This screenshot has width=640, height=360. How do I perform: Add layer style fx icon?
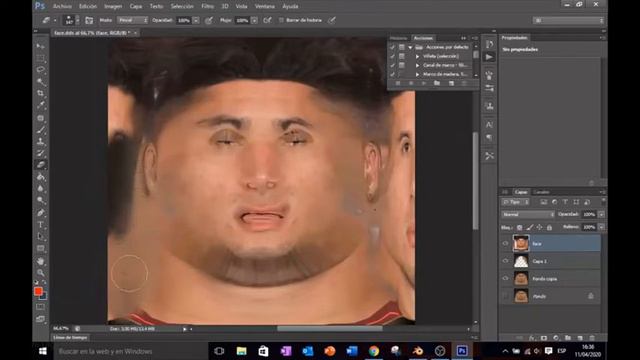(x=531, y=338)
